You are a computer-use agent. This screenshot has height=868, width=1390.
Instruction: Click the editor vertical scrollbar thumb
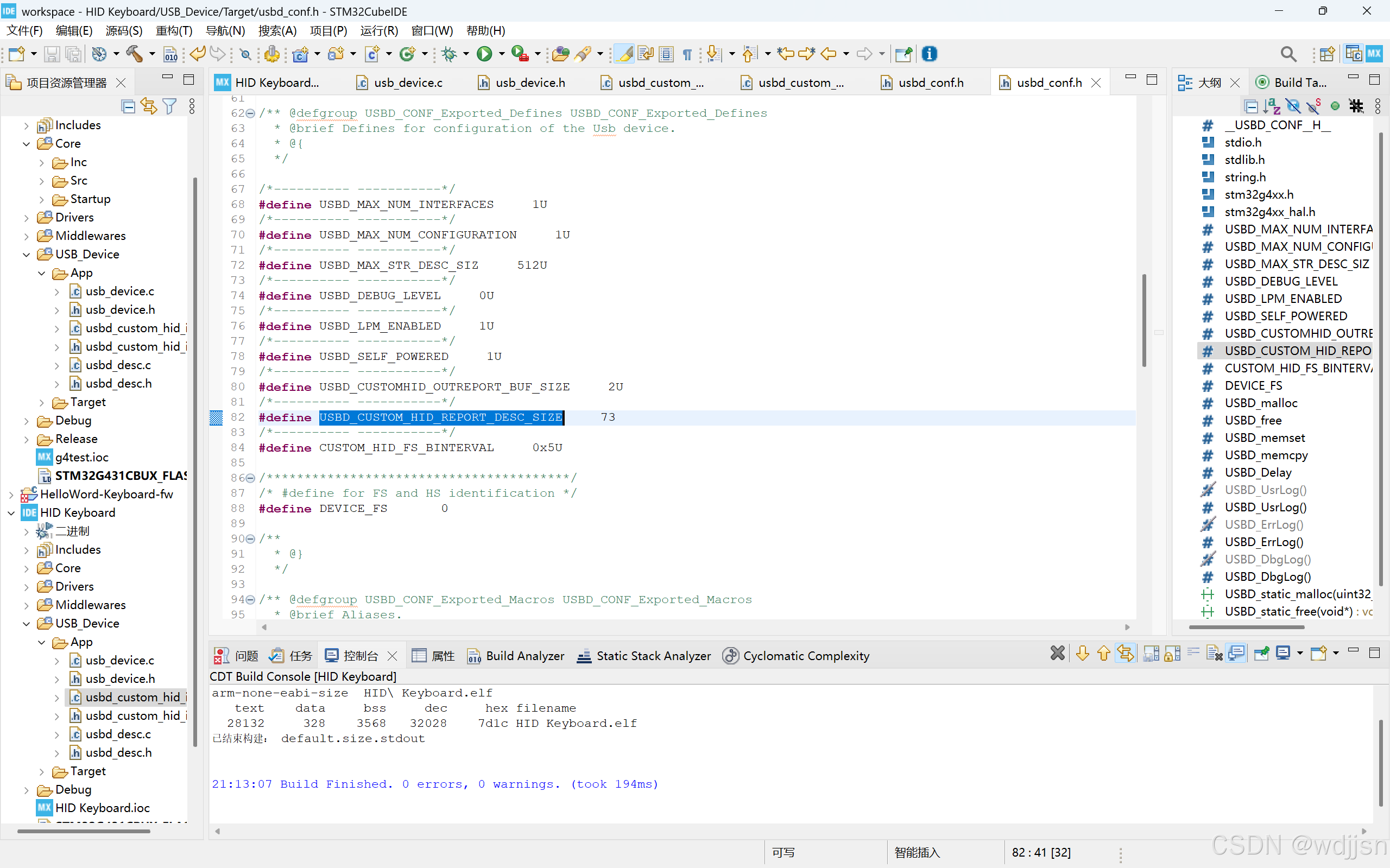coord(1143,321)
